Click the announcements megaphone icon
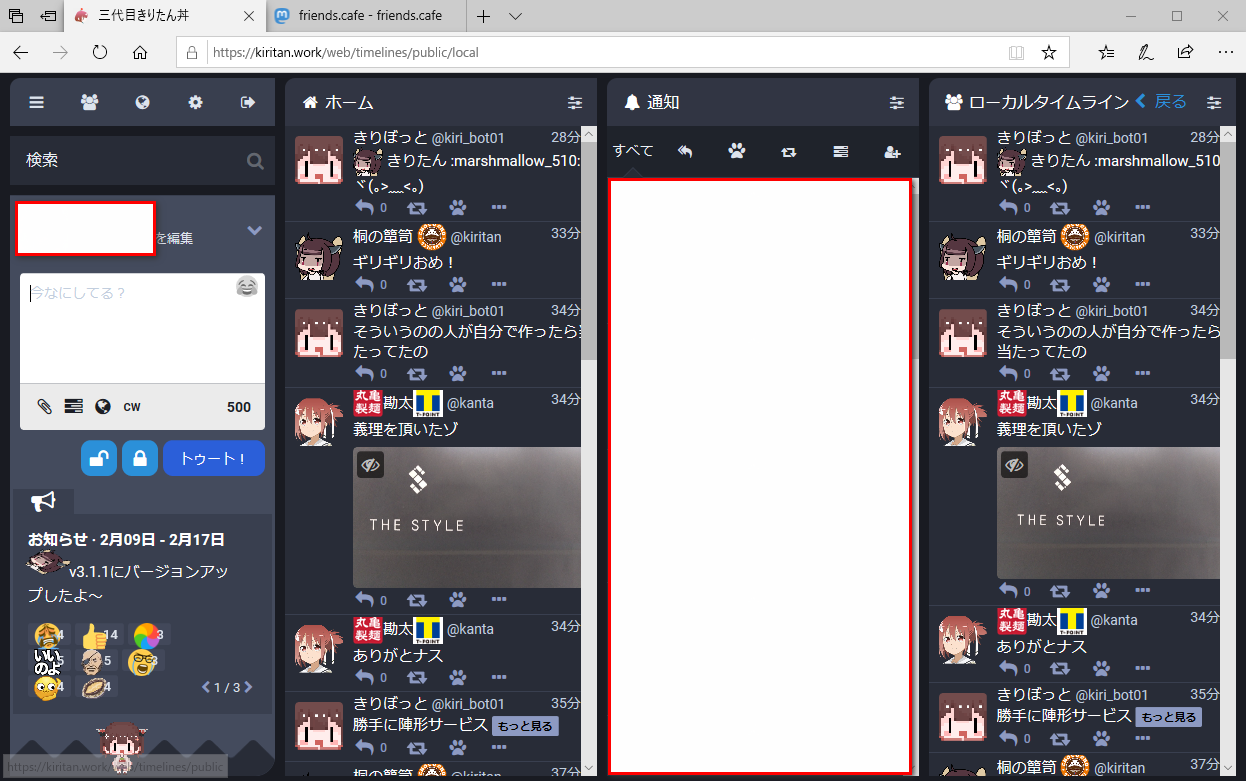Viewport: 1246px width, 781px height. pos(44,500)
